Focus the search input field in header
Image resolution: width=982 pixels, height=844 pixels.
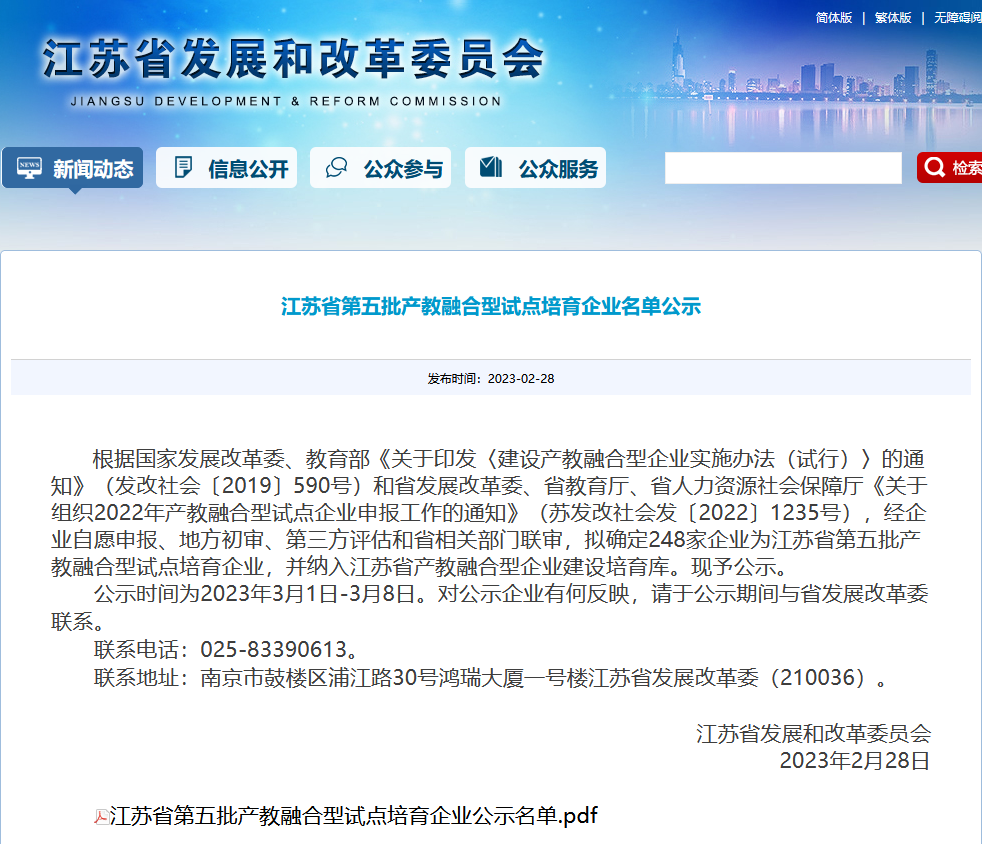click(782, 168)
